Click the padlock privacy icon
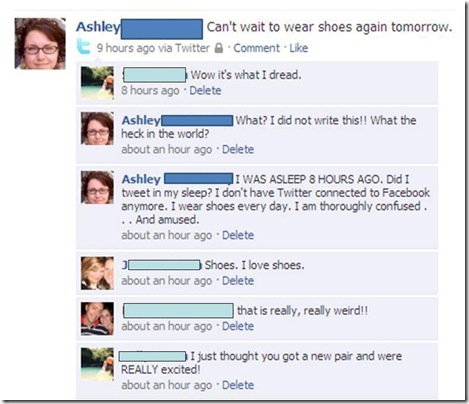 click(219, 48)
